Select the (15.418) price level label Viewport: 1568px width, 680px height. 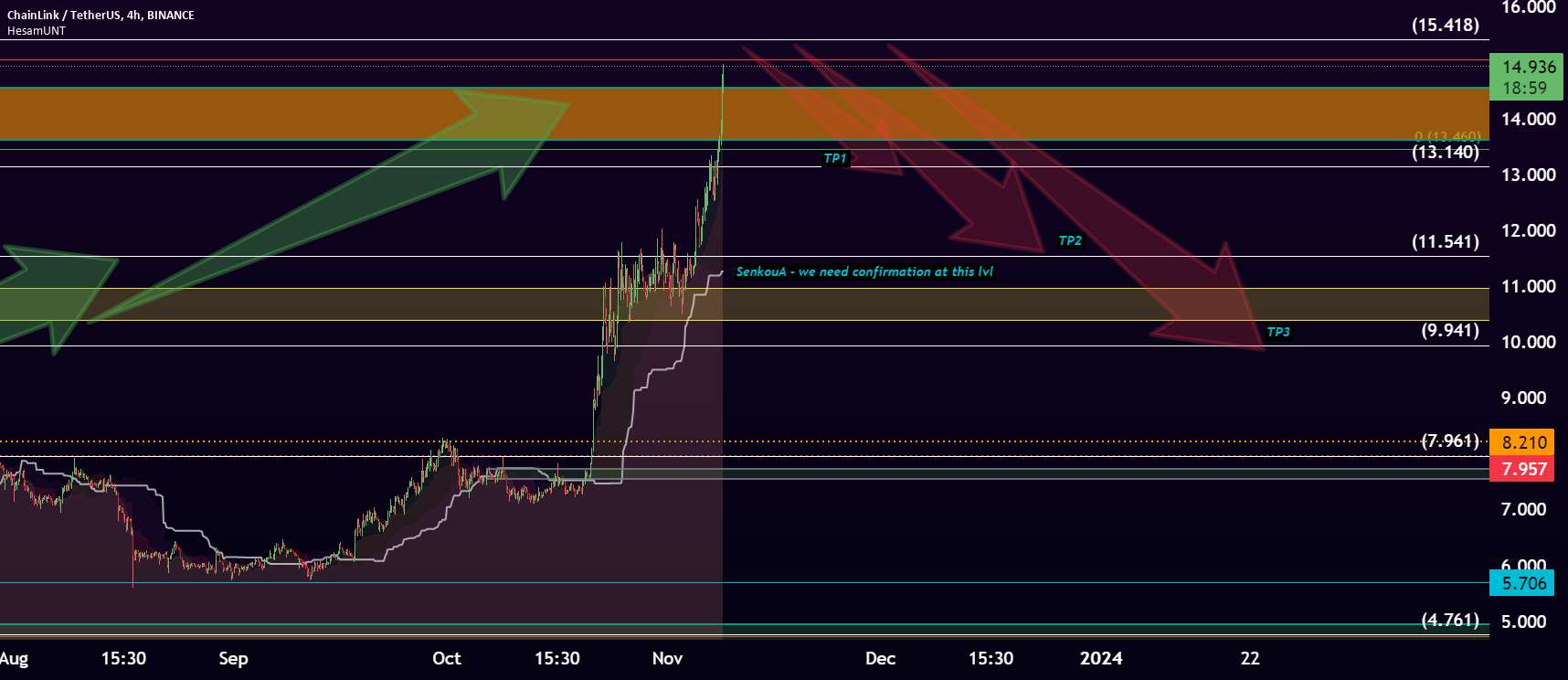1446,25
